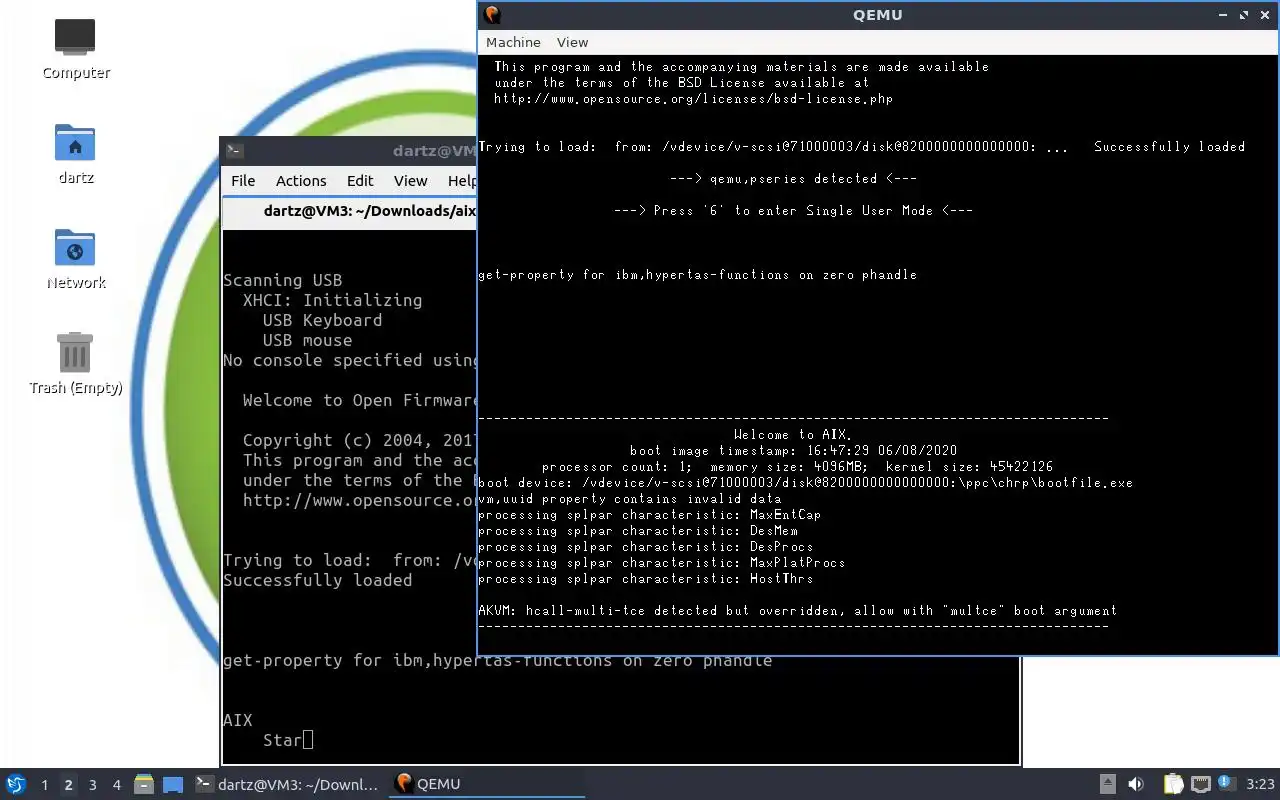1280x800 pixels.
Task: Open the volume speaker tray icon
Action: [1136, 784]
